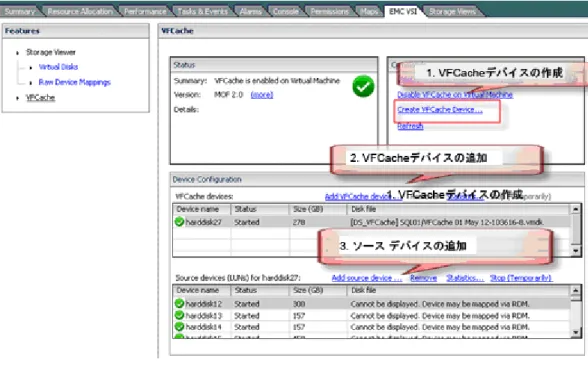Viewport: 588px width, 374px height.
Task: Click Device name header in VFCache devices table
Action: (202, 209)
